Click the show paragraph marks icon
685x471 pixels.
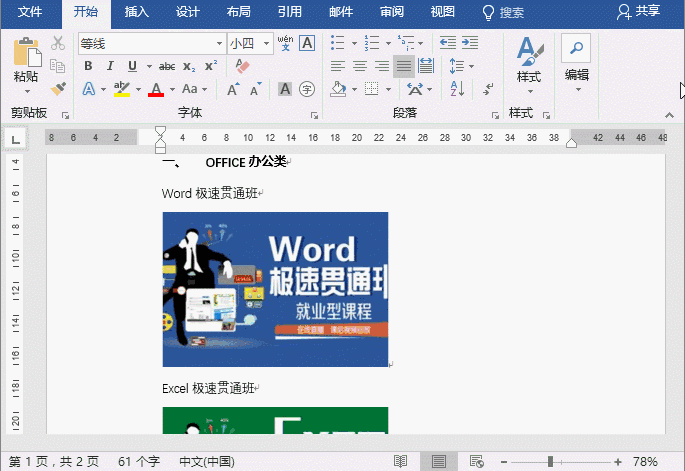coord(489,89)
